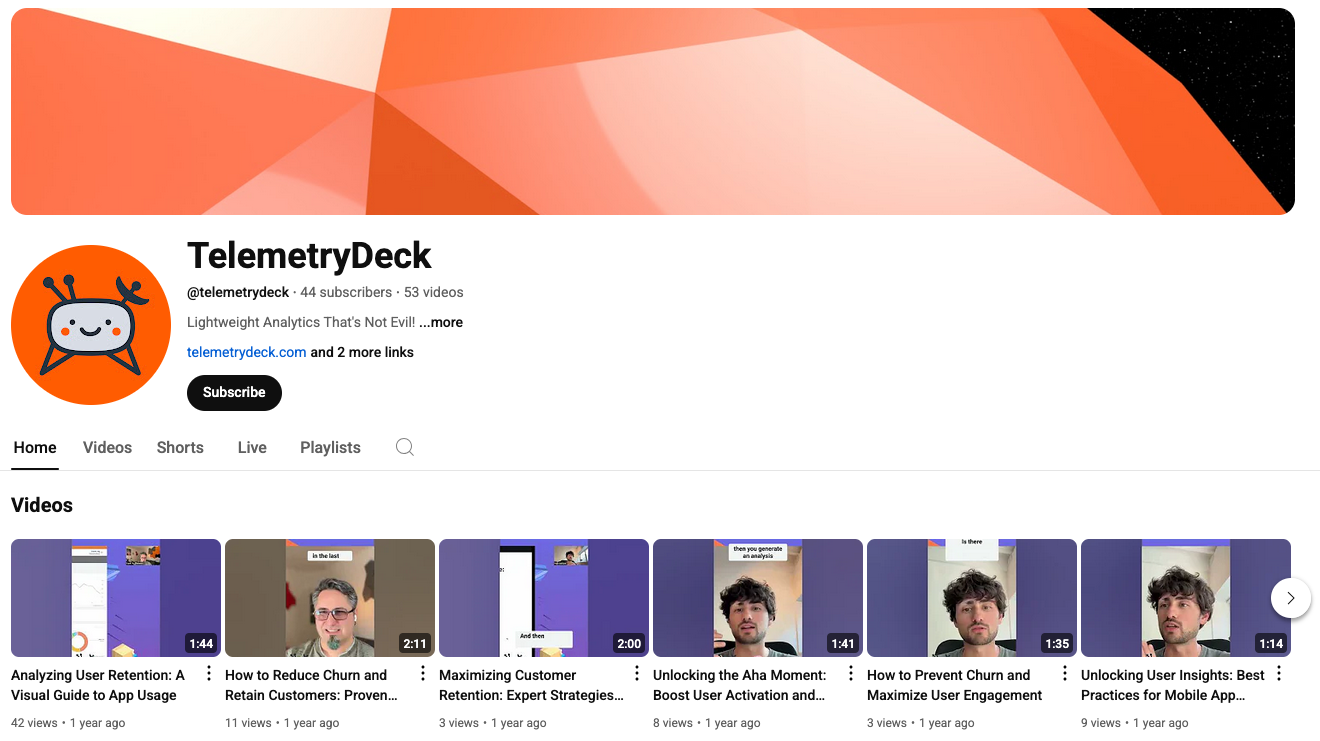This screenshot has height=741, width=1320.
Task: Open 'How to Prevent Churn and Maximize' title
Action: pyautogui.click(x=954, y=685)
